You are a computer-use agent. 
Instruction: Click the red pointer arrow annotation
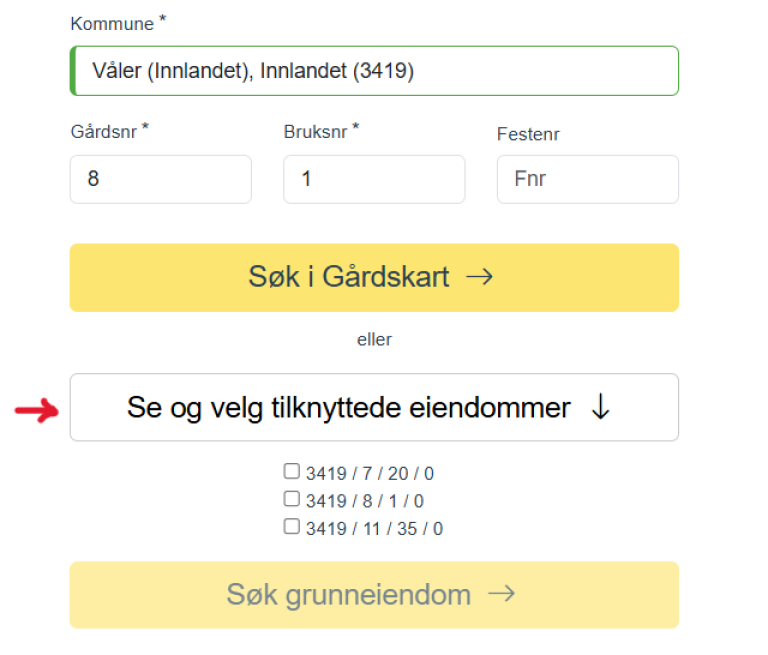coord(37,410)
